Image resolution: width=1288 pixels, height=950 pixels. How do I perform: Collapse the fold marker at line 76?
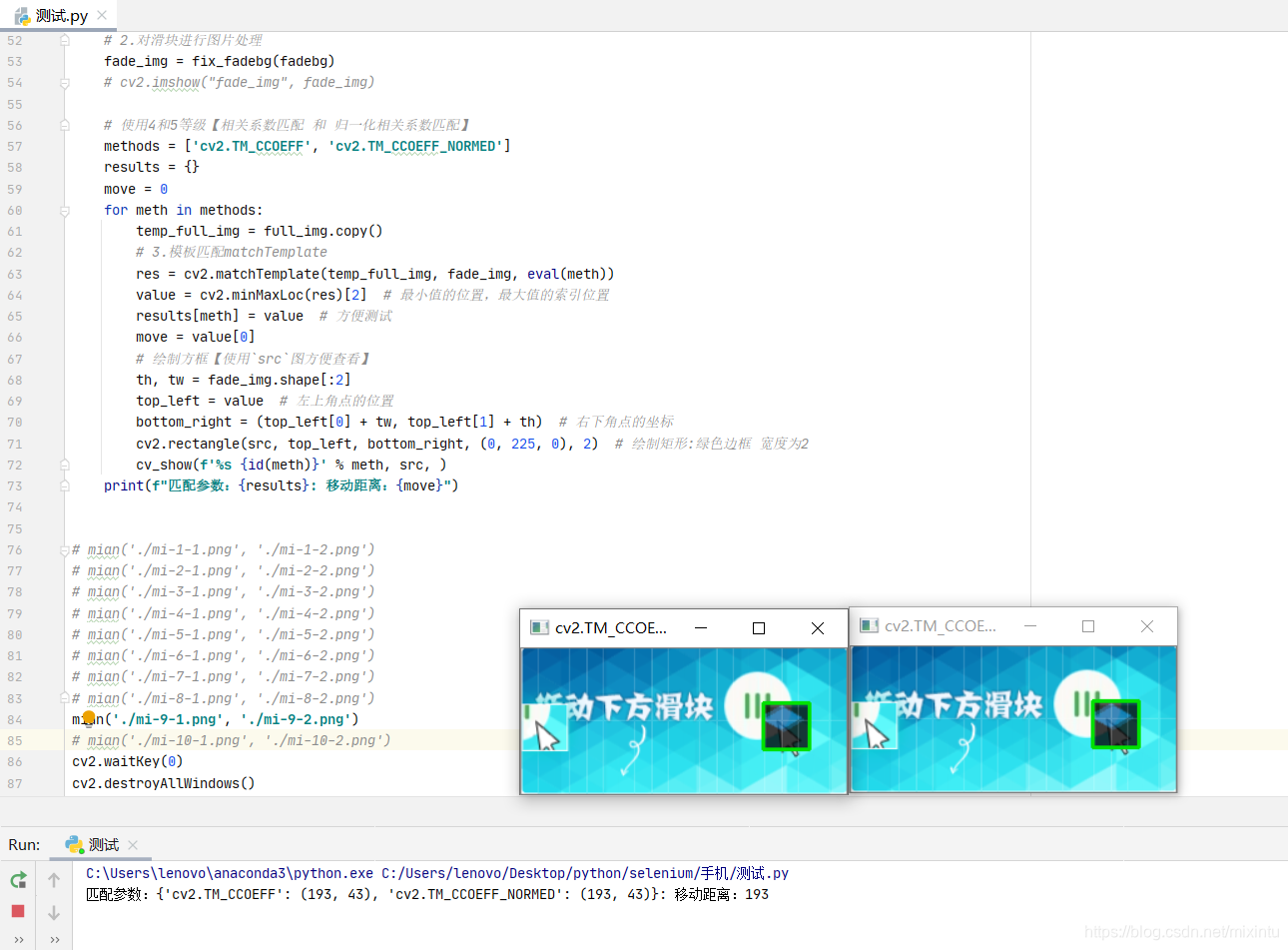pos(64,550)
